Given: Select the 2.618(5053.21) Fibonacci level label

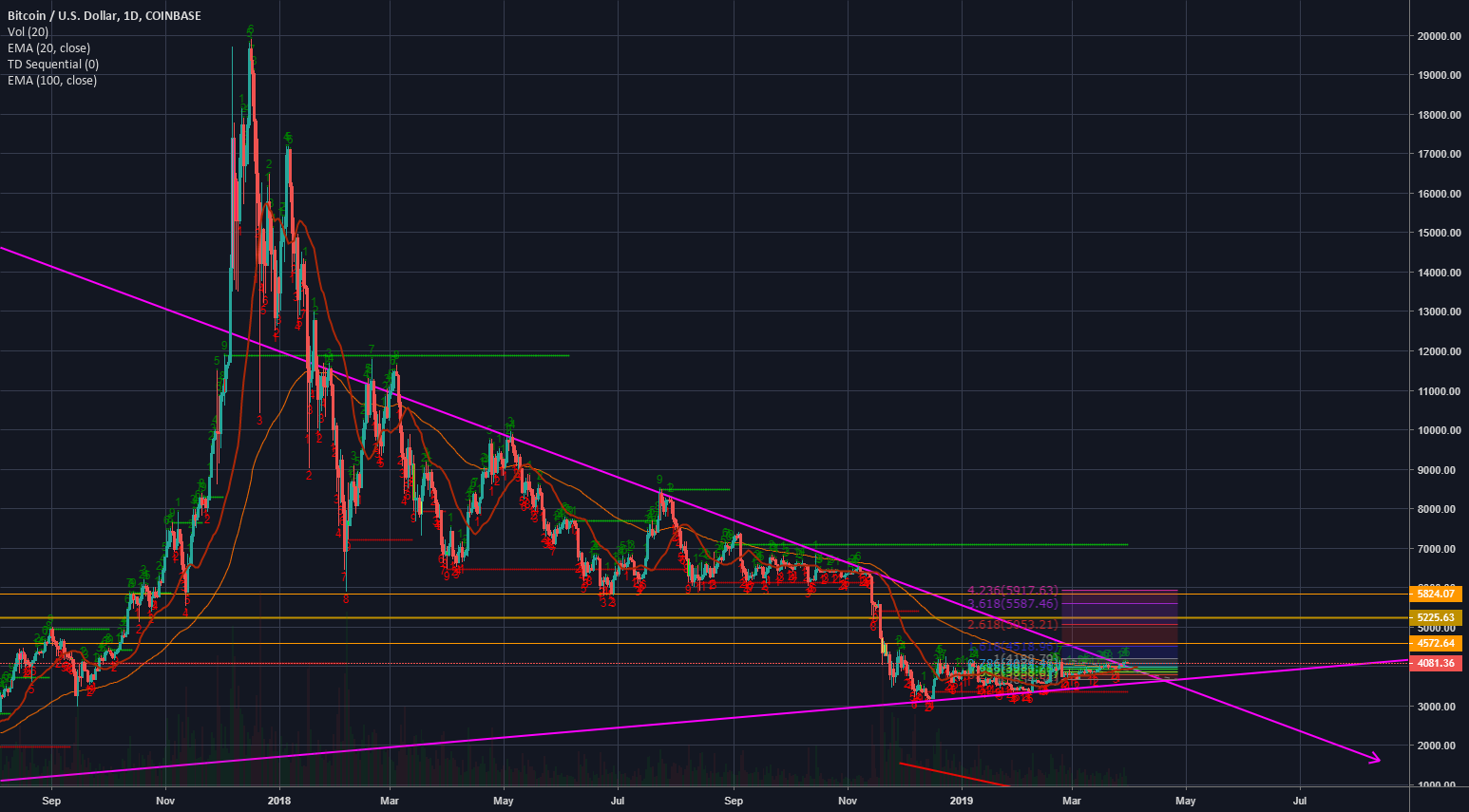Looking at the screenshot, I should pyautogui.click(x=1013, y=623).
